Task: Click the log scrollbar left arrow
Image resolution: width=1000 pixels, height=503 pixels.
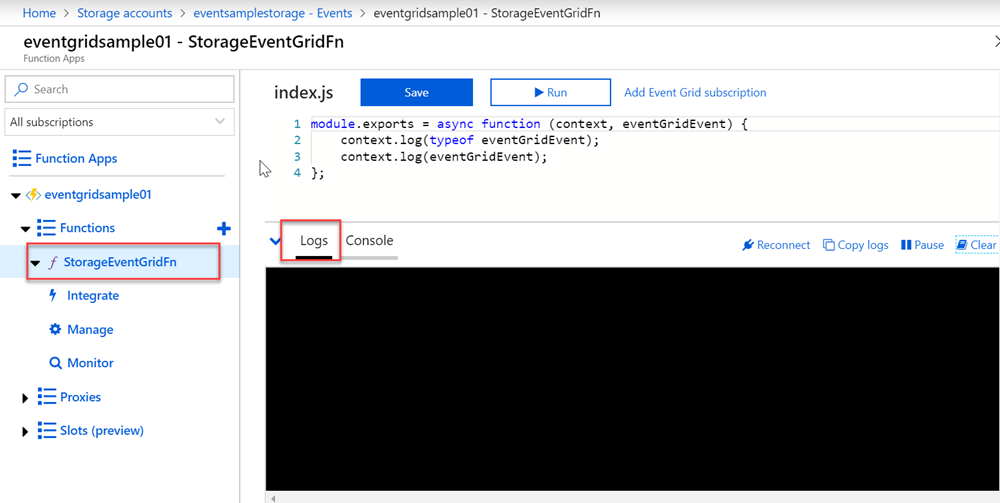Action: pyautogui.click(x=273, y=497)
